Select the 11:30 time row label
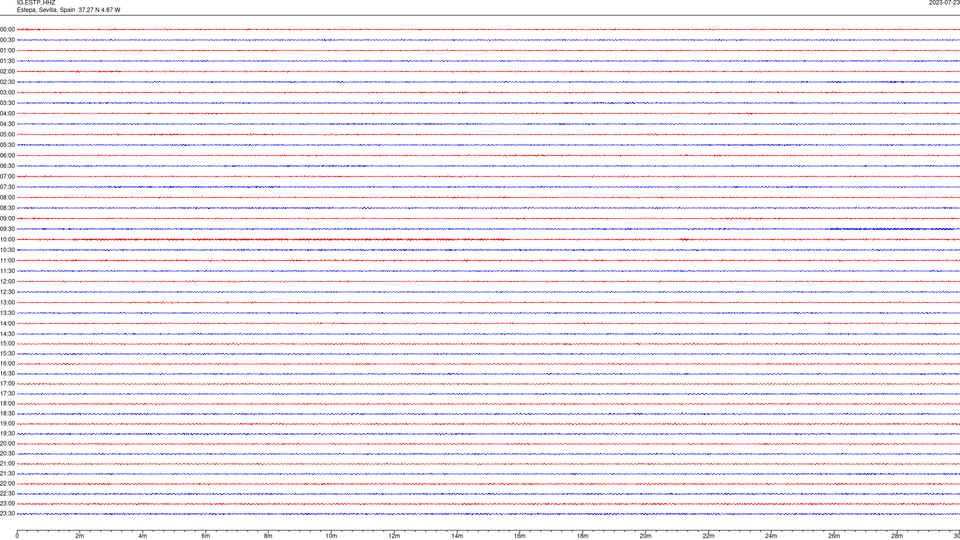Viewport: 960px width, 540px height. (x=7, y=271)
